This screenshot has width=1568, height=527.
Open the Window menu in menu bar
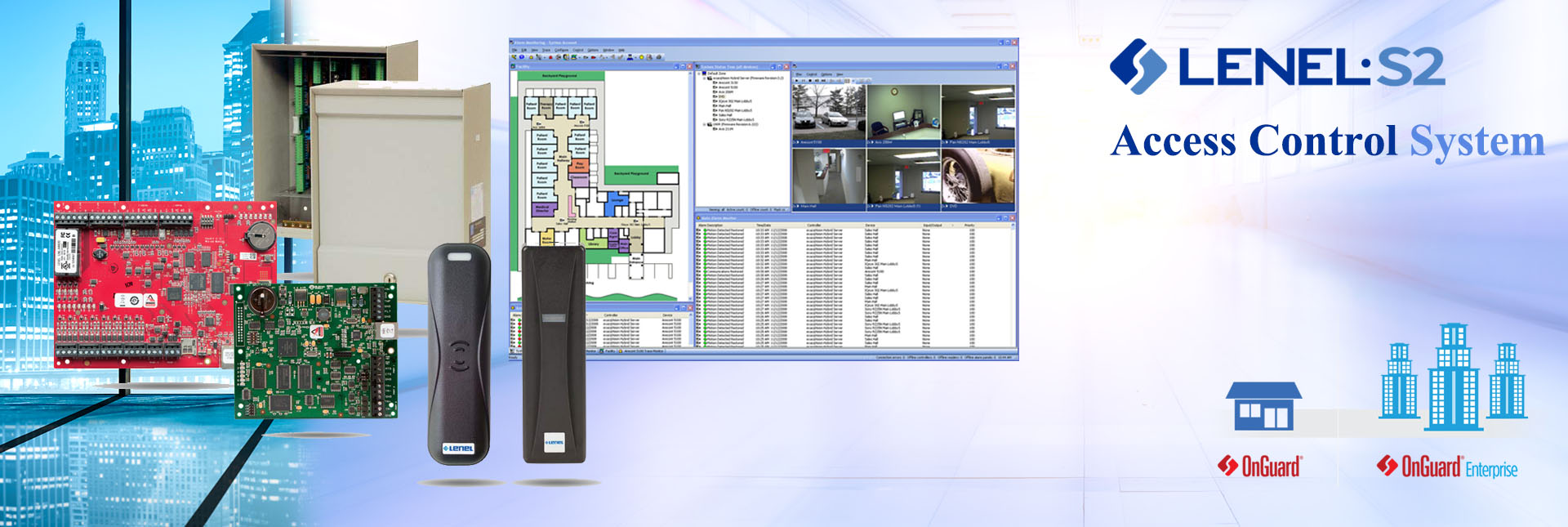point(608,50)
